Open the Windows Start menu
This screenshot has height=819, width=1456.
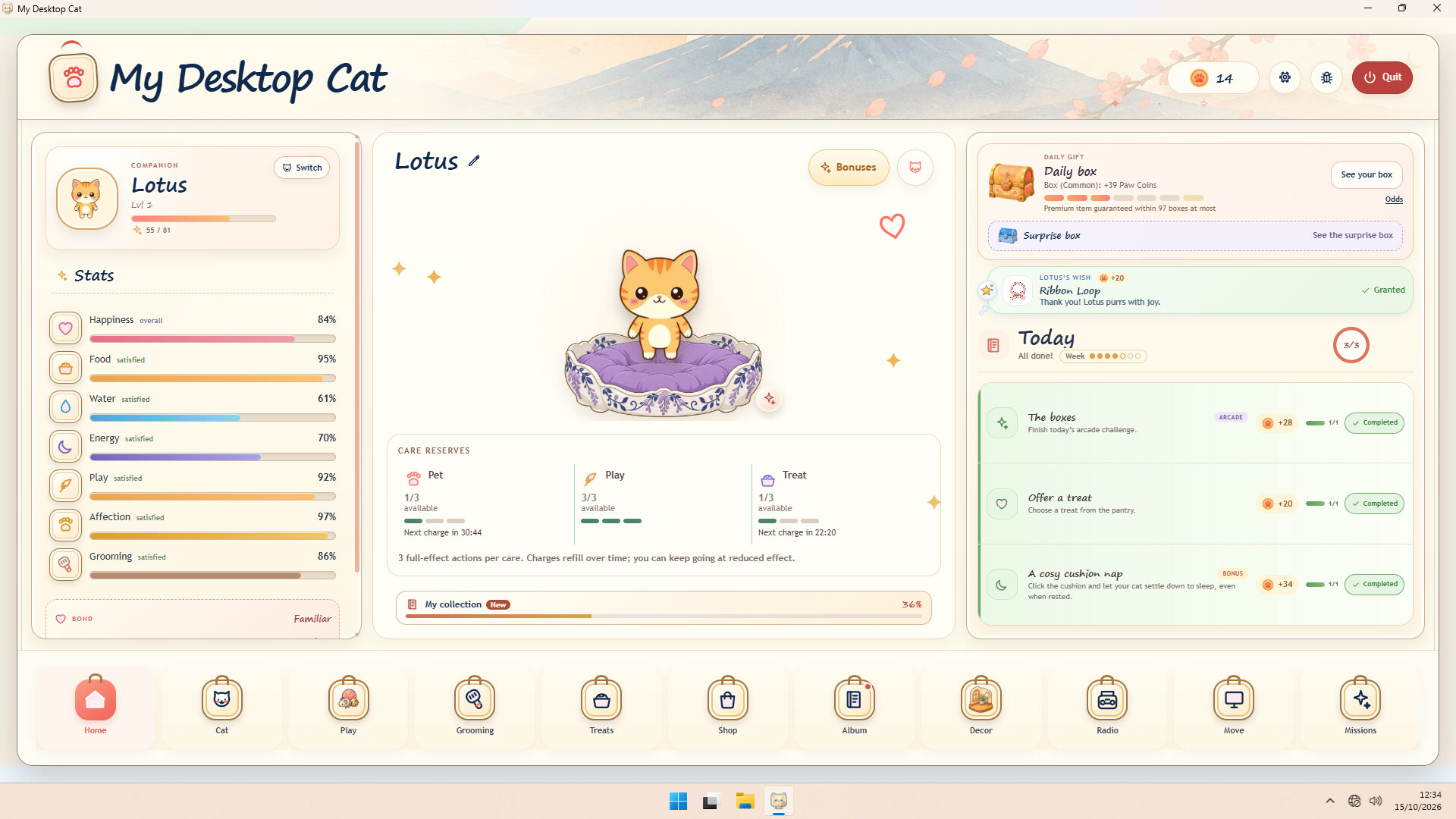[x=678, y=801]
